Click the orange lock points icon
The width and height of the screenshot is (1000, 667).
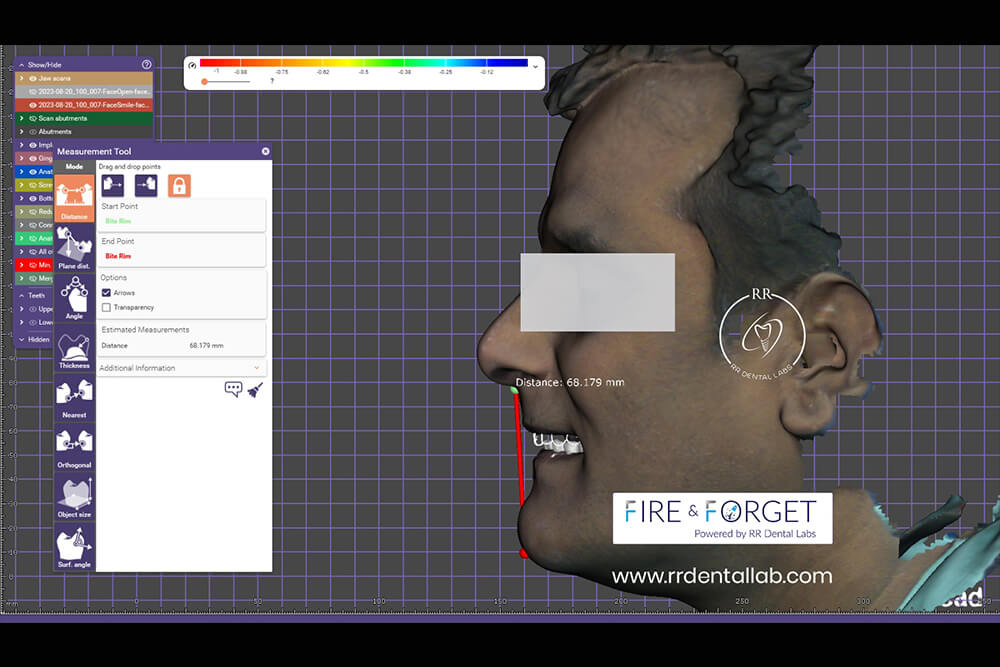tap(179, 185)
